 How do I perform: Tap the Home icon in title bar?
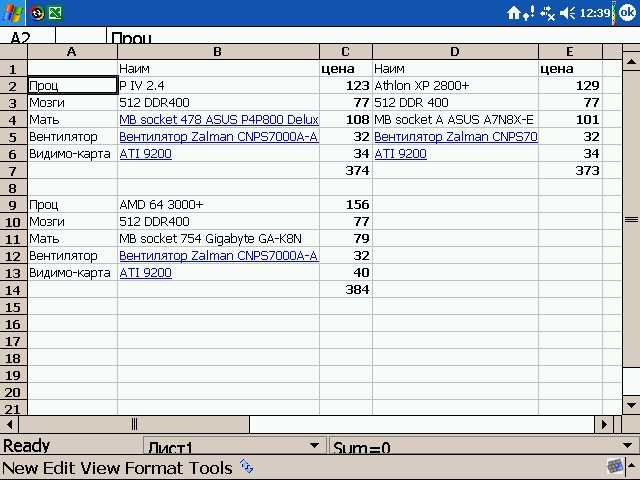point(513,13)
